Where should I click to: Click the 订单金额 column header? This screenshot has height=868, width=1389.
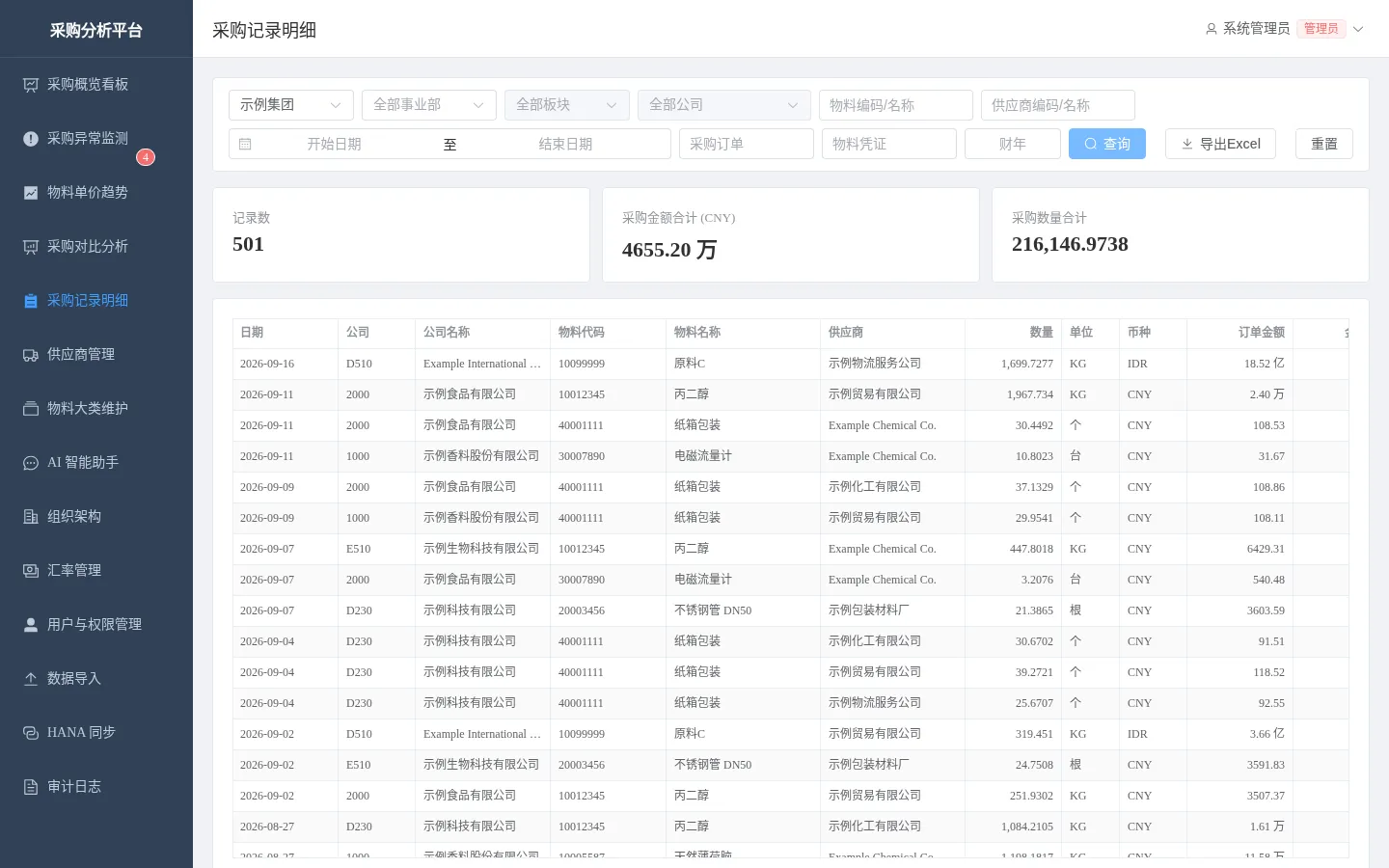(x=1240, y=333)
